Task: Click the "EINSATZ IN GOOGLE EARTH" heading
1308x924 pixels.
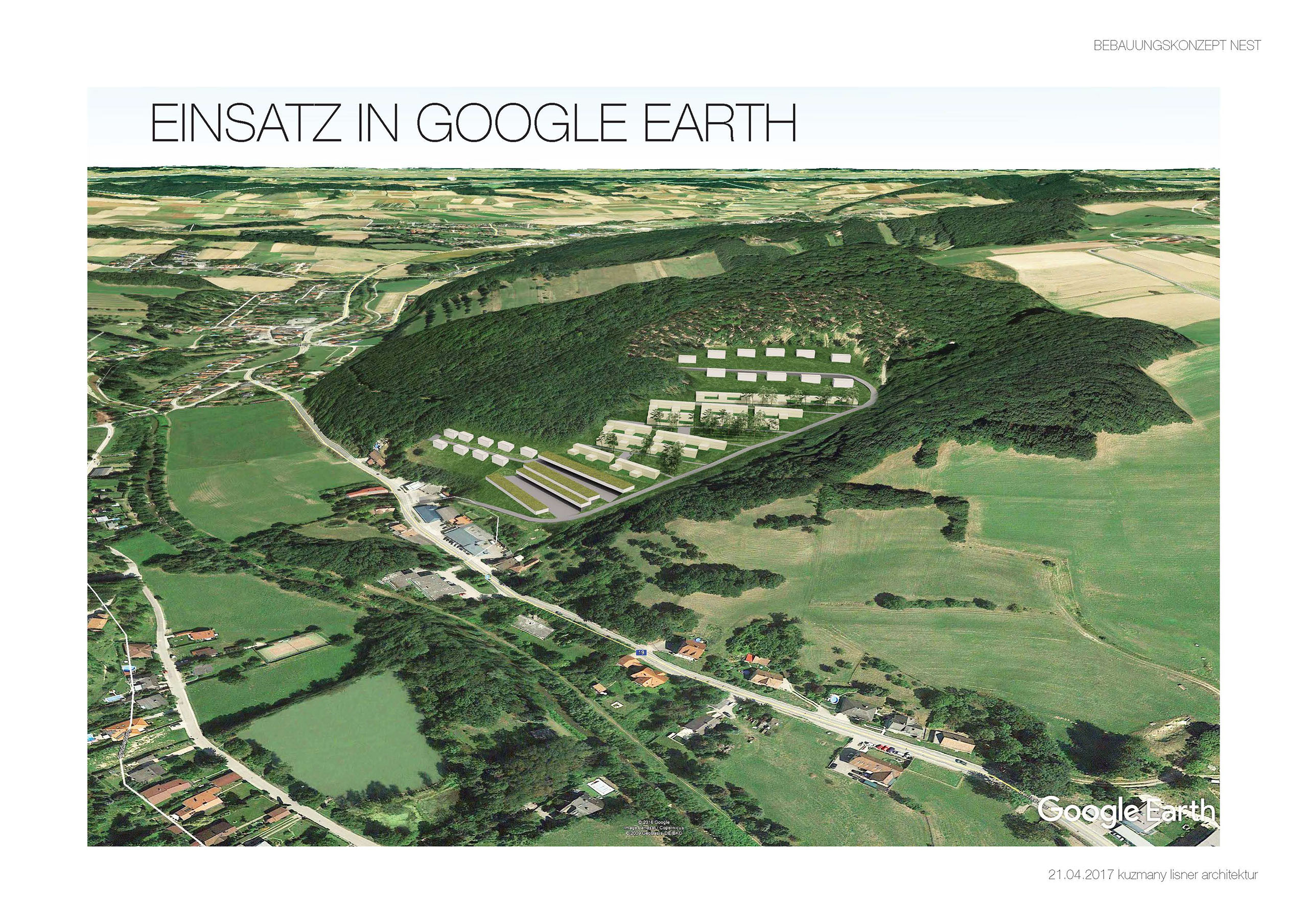Action: pyautogui.click(x=472, y=123)
